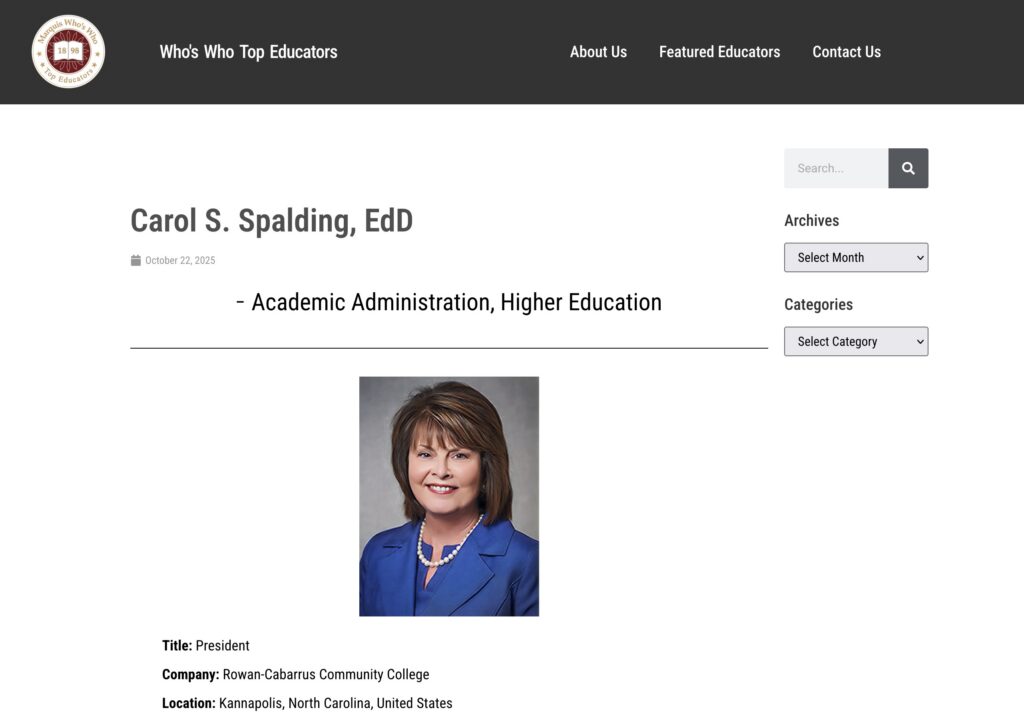The height and width of the screenshot is (726, 1024).
Task: Click Academic Administration, Higher Education subtitle
Action: click(x=449, y=302)
